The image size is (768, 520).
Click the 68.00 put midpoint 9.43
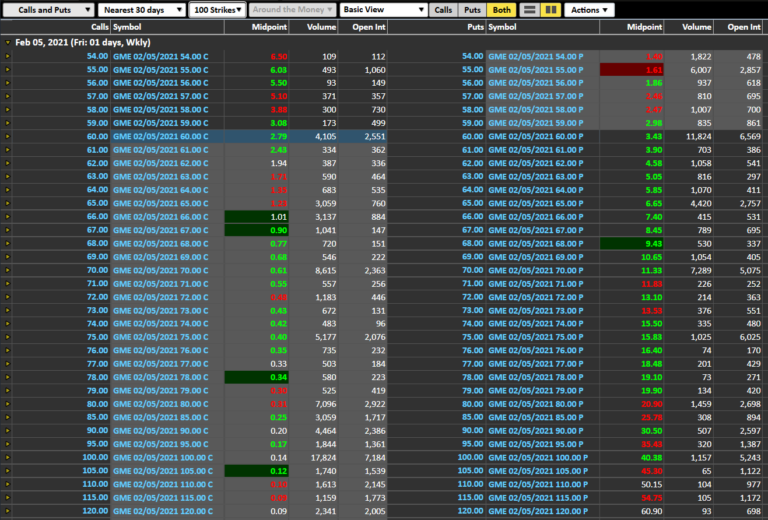(x=632, y=243)
